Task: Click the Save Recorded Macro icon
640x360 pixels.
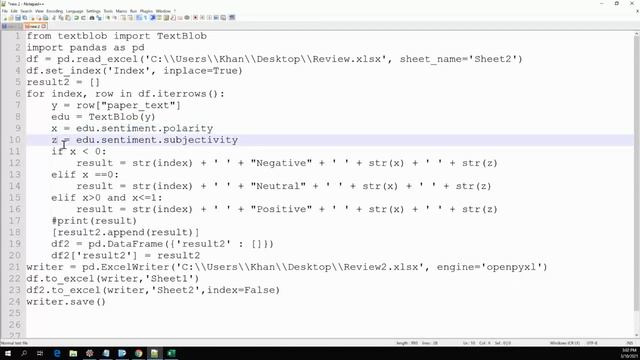Action: pos(224,18)
